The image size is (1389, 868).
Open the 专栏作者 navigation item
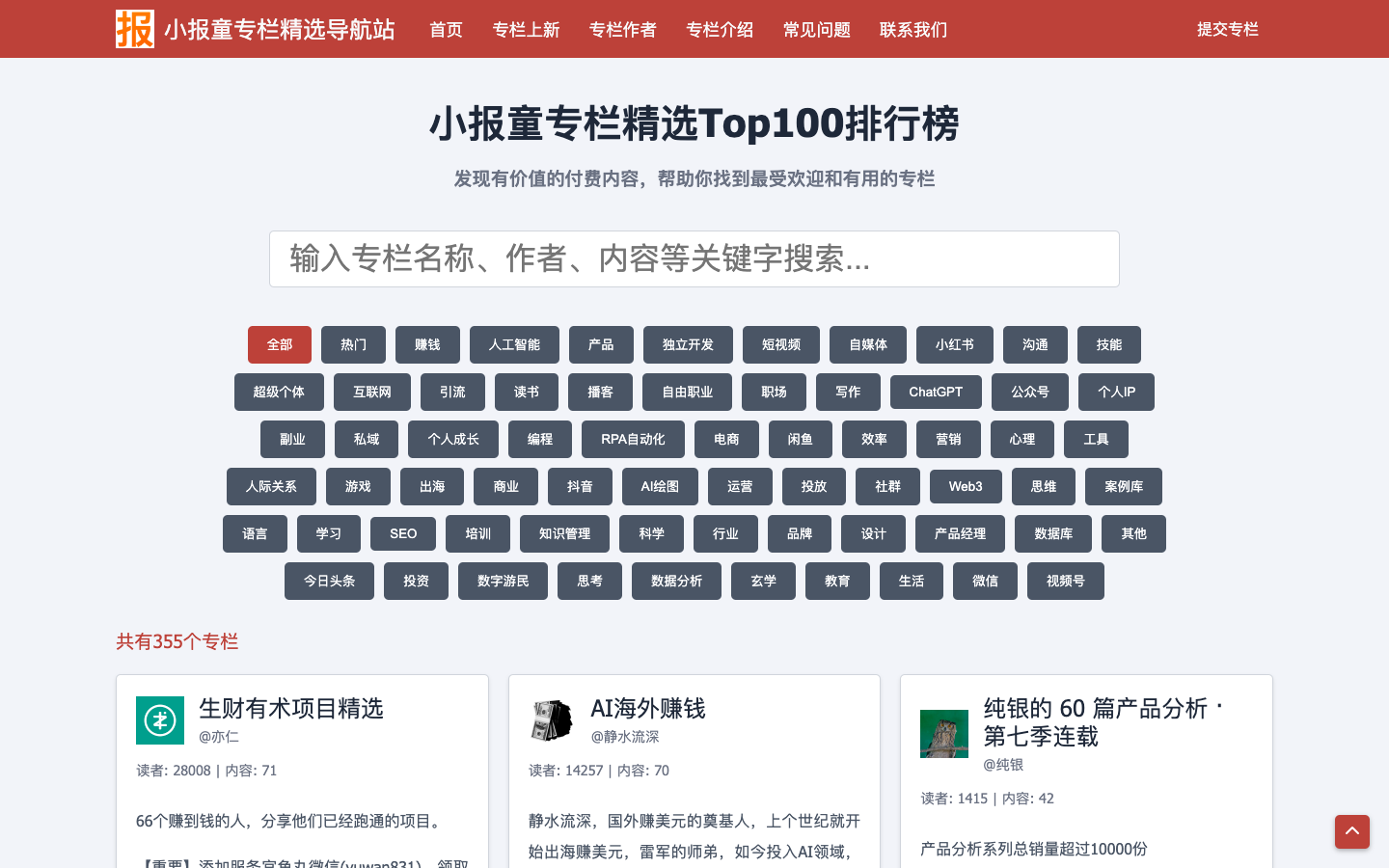click(622, 29)
